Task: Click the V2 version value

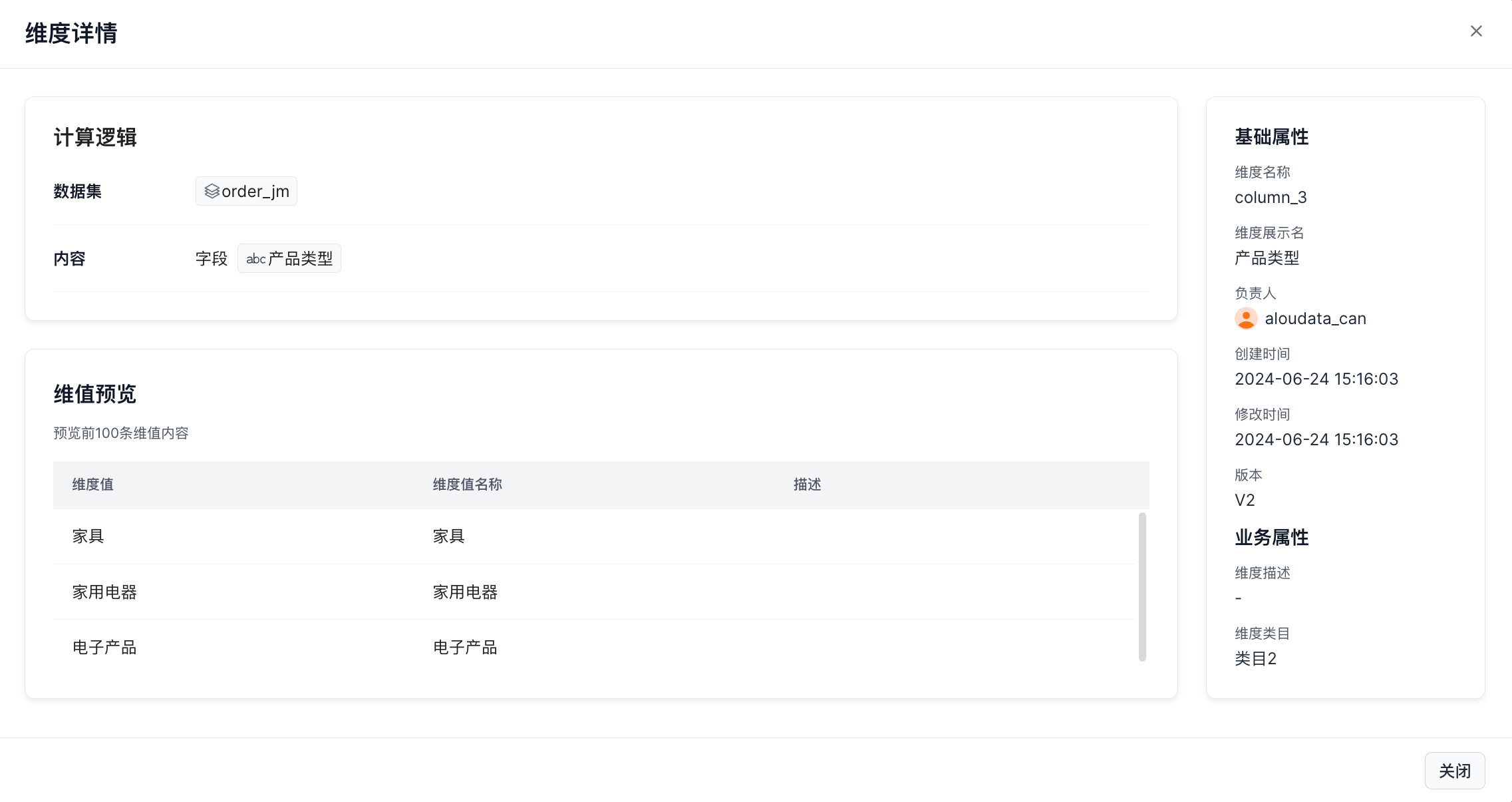Action: (1245, 501)
